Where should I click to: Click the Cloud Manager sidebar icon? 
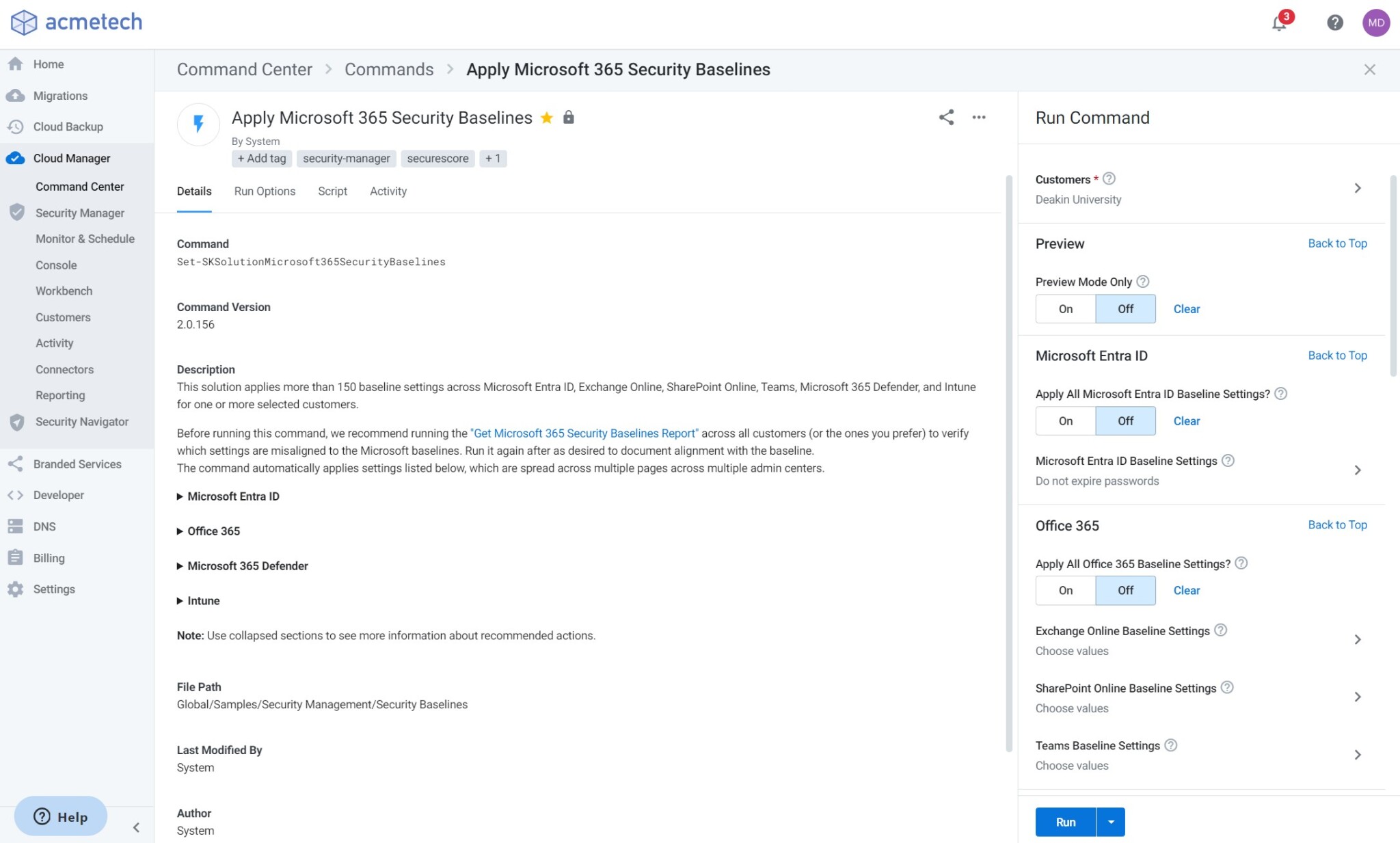[17, 157]
